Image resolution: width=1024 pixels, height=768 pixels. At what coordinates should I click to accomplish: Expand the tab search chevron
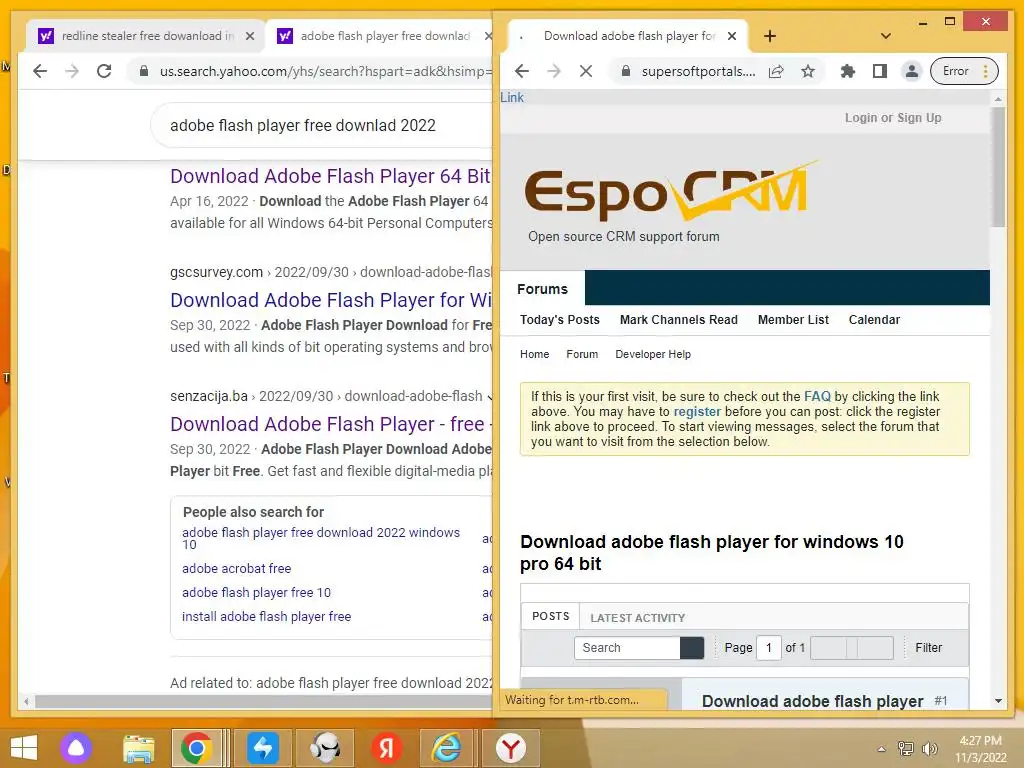(x=886, y=36)
